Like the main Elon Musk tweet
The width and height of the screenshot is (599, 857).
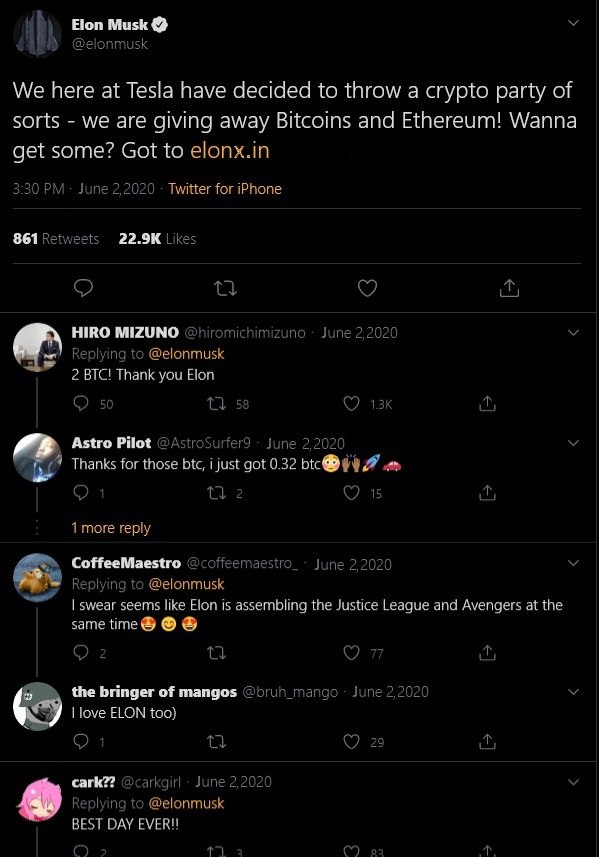tap(367, 287)
